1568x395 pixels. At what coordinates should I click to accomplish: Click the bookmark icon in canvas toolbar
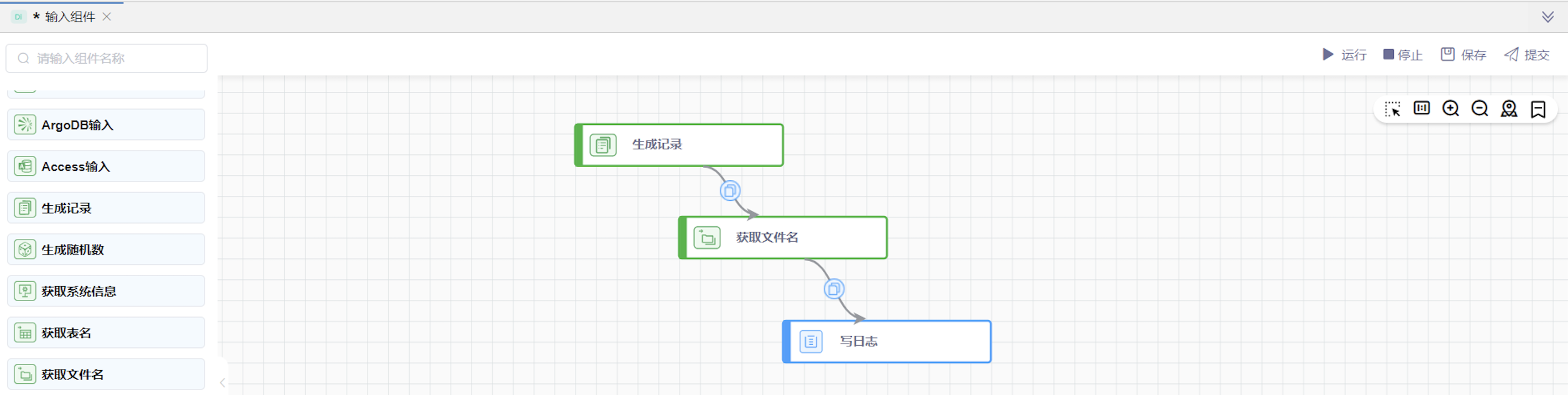click(1538, 109)
